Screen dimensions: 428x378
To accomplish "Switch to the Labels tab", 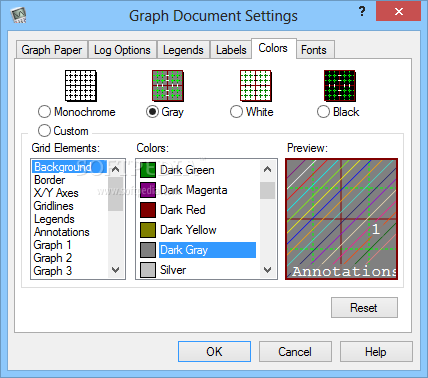I will (231, 50).
